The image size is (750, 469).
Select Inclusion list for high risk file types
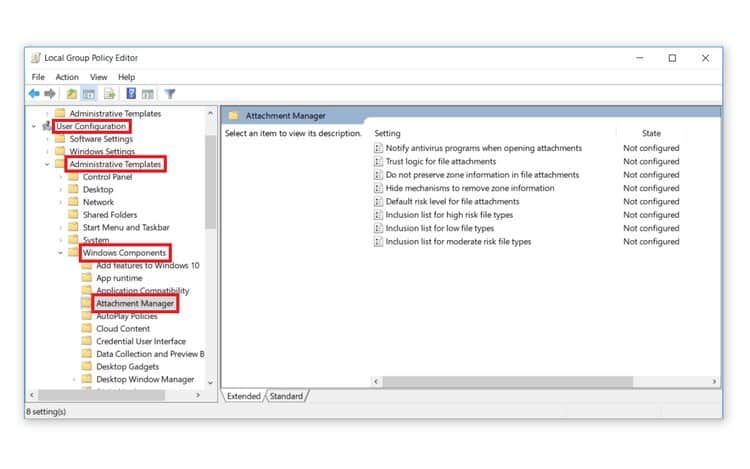tap(449, 215)
